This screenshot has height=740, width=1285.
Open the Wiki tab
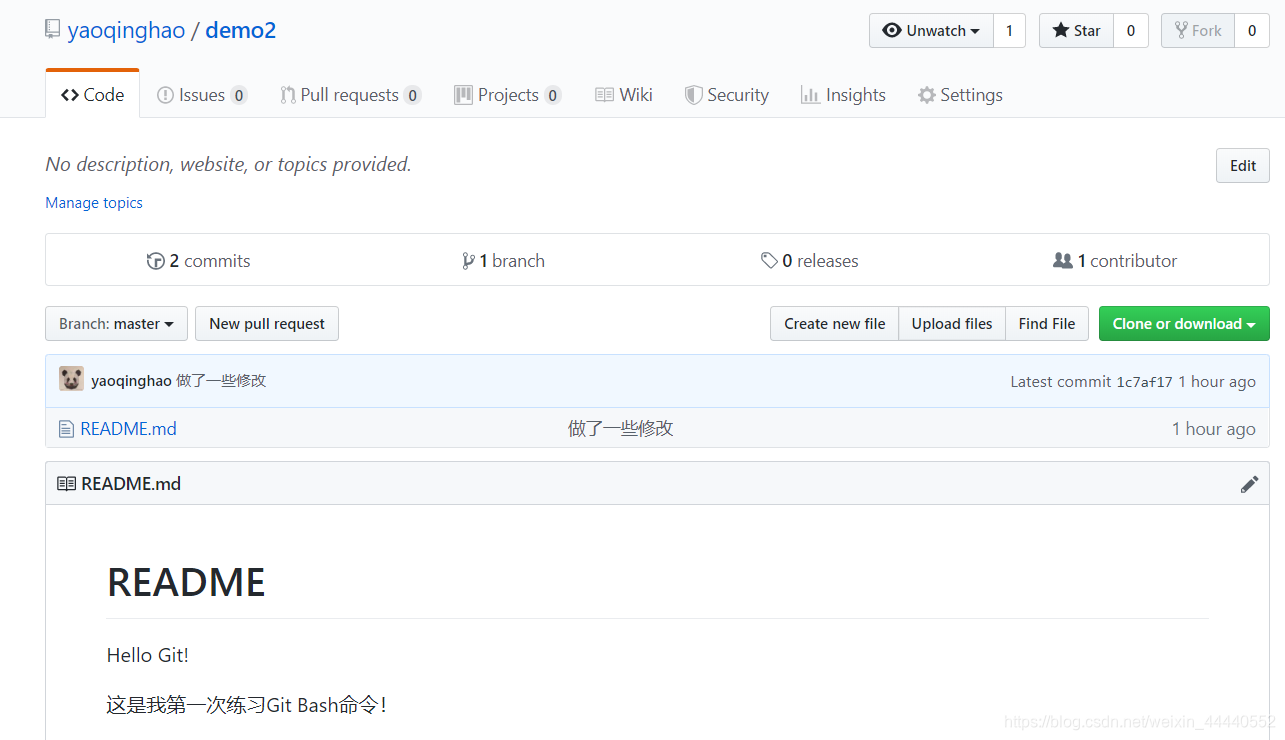[624, 95]
